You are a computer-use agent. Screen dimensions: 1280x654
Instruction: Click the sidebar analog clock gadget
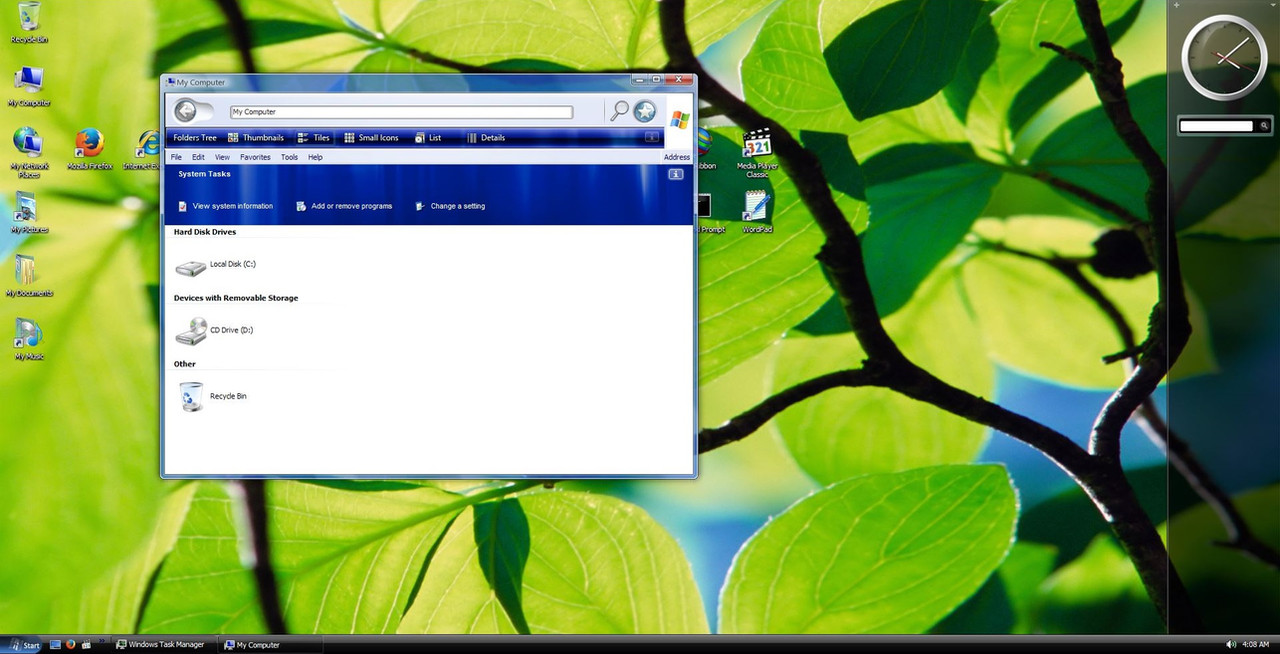click(1224, 56)
